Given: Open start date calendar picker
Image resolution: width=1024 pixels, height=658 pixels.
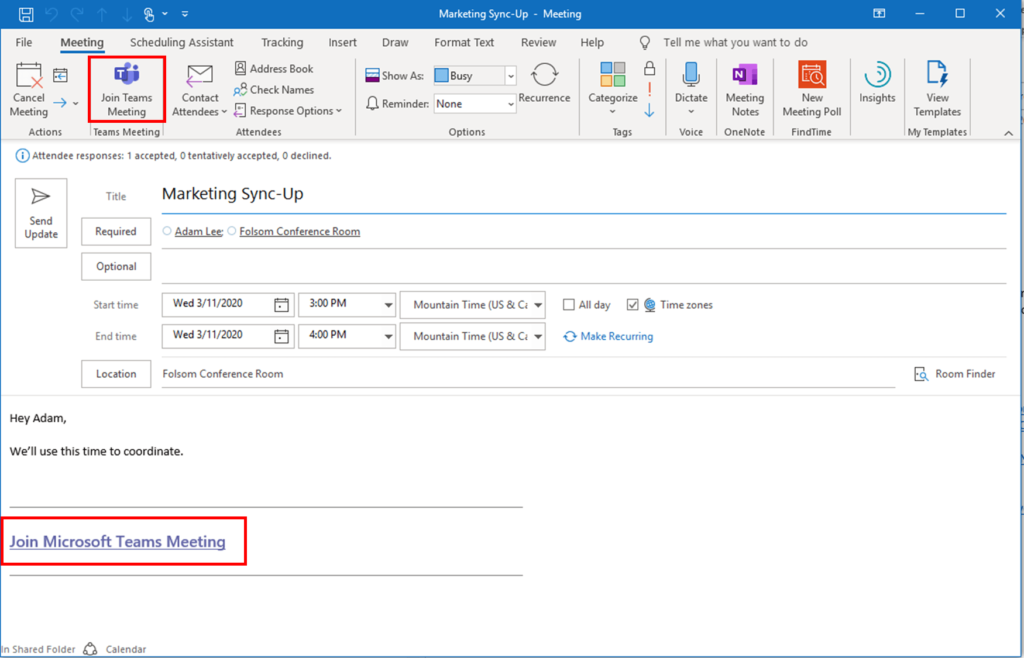Looking at the screenshot, I should (x=281, y=305).
